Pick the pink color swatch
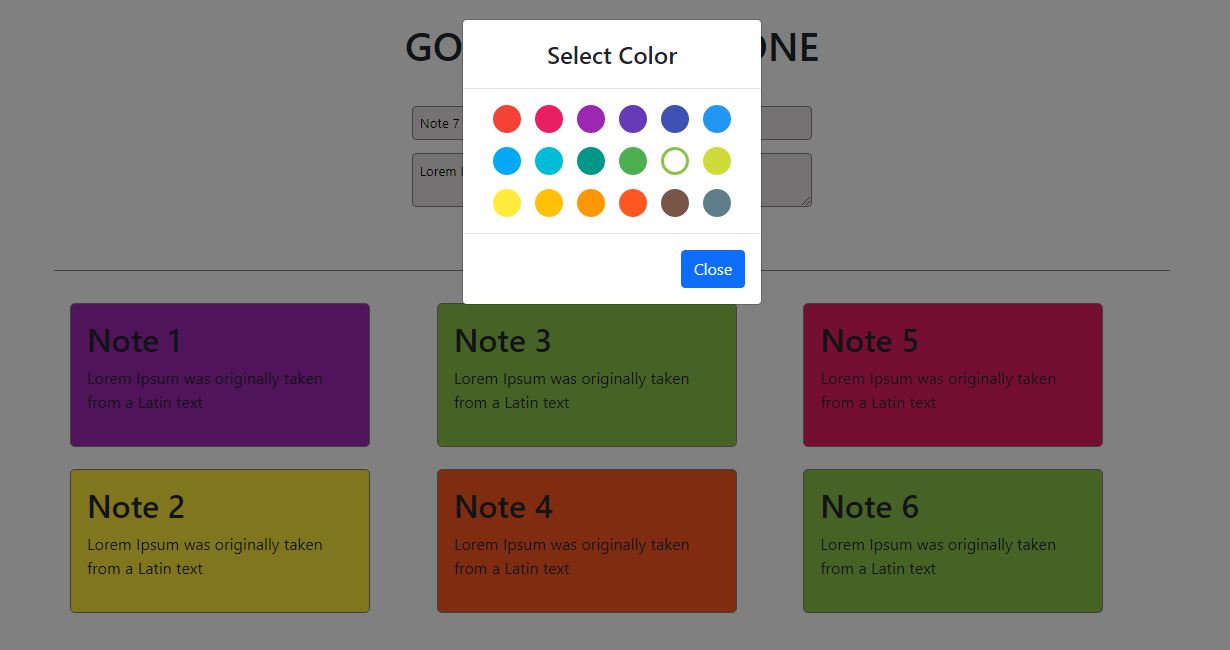The image size is (1230, 650). 549,119
